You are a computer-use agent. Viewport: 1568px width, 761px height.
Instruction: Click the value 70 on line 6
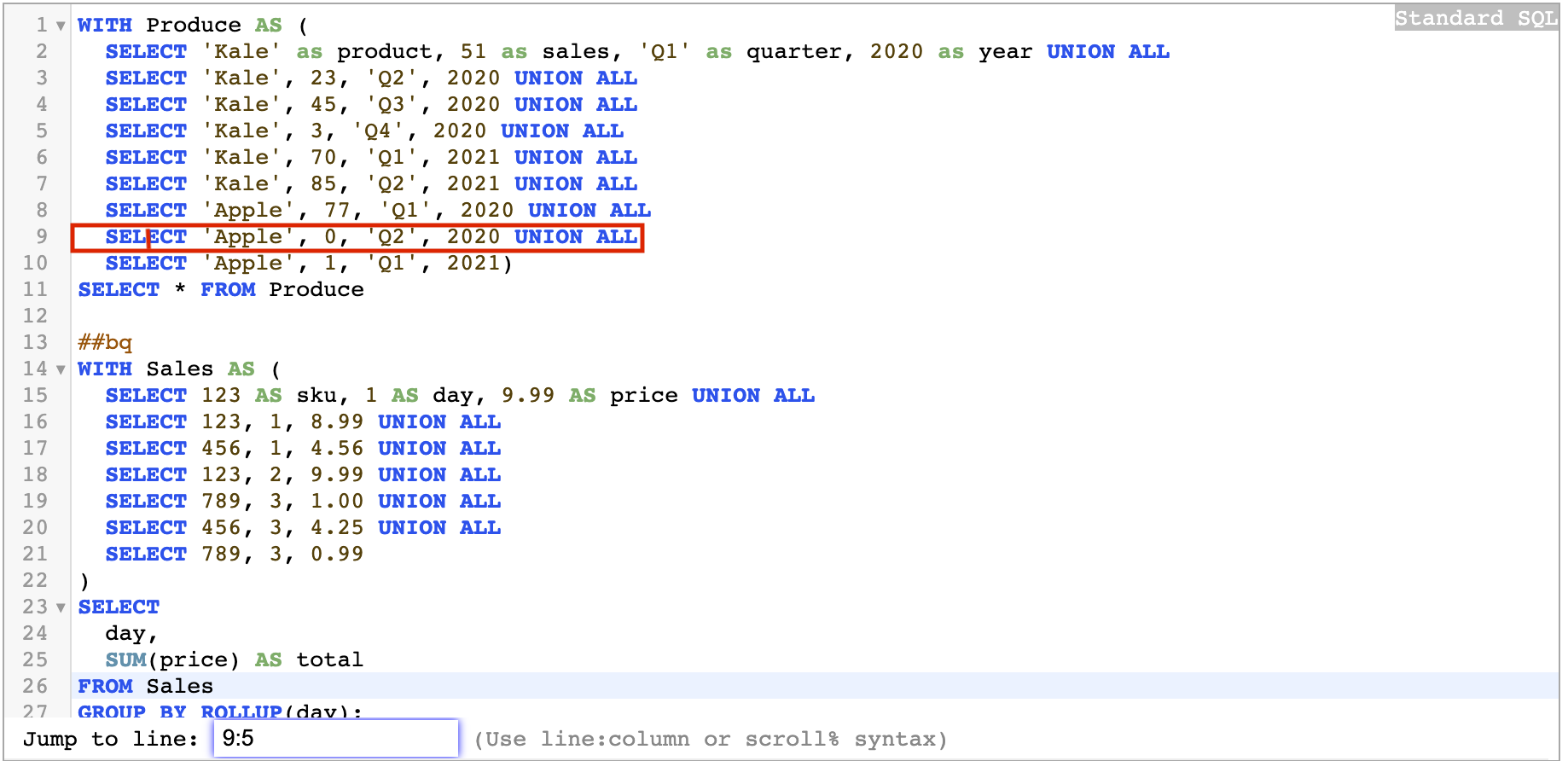323,158
